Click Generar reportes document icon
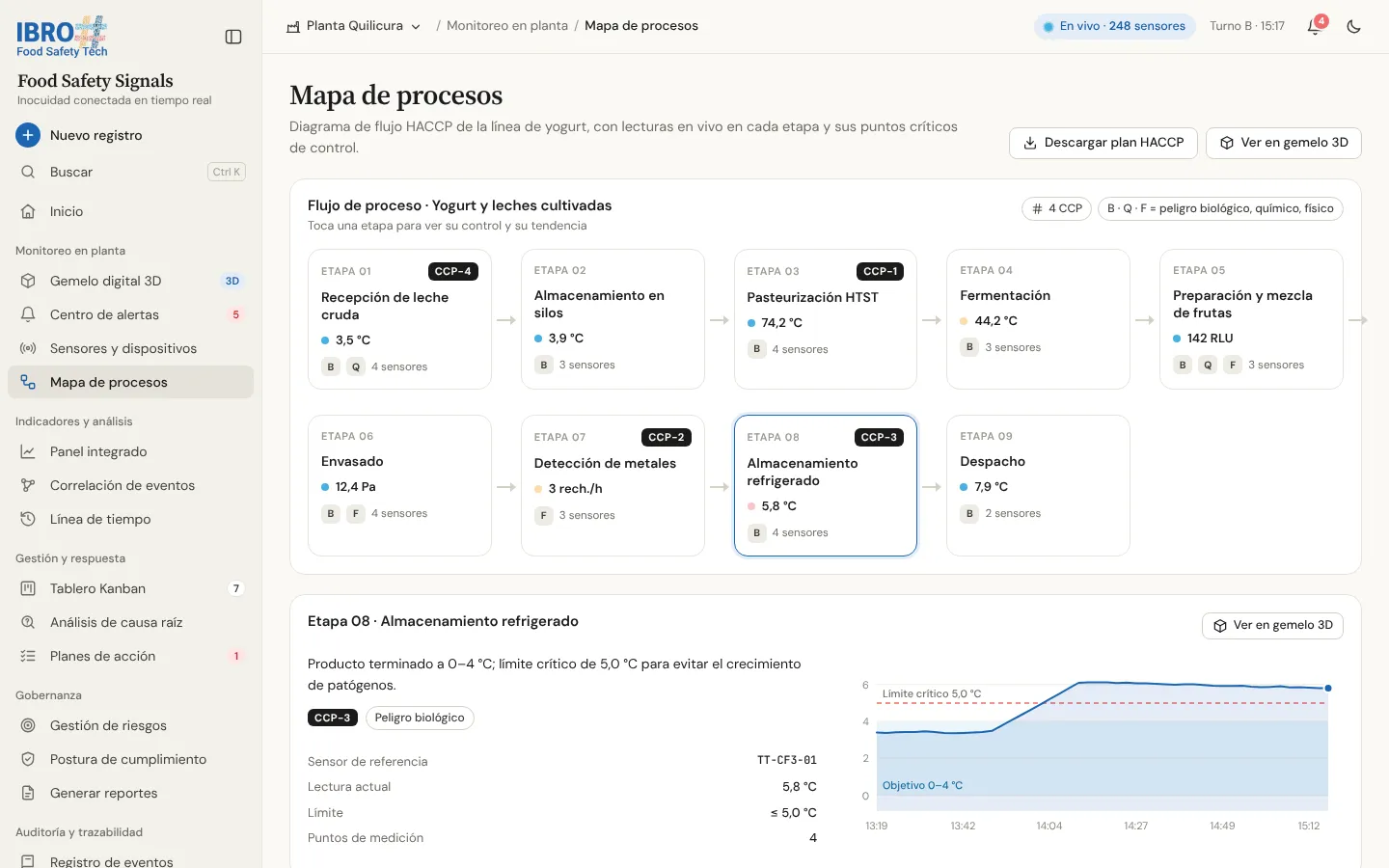 tap(28, 793)
